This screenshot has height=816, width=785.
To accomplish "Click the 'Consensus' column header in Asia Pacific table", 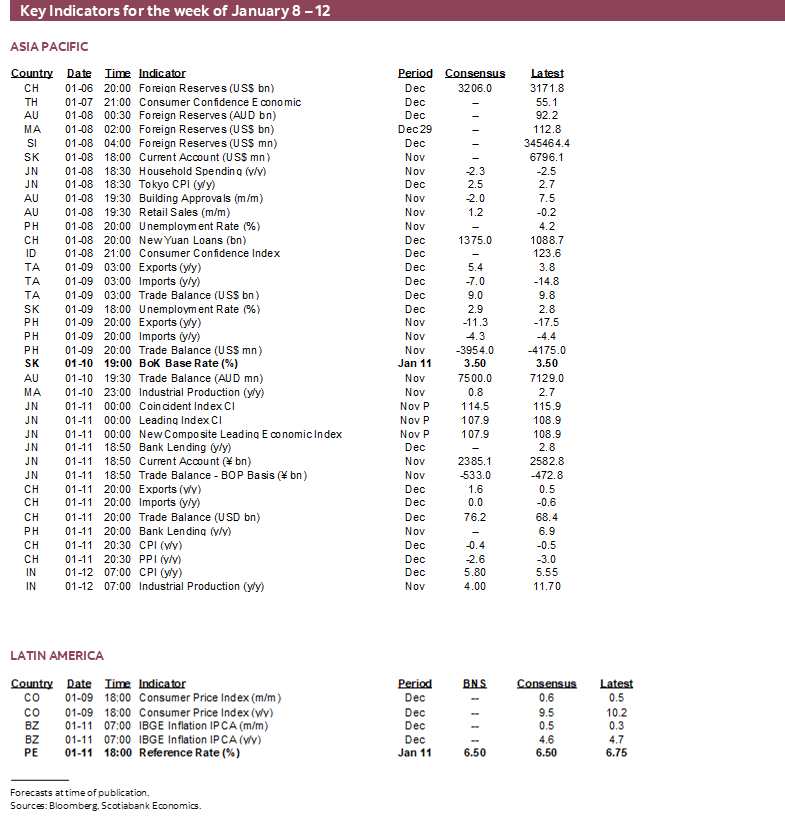I will click(x=475, y=73).
